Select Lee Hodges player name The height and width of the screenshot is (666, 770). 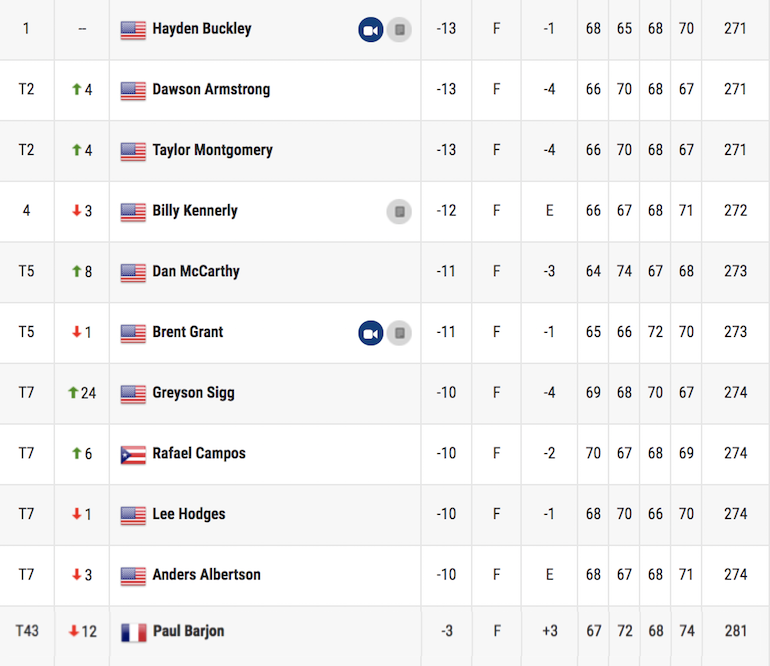click(189, 514)
